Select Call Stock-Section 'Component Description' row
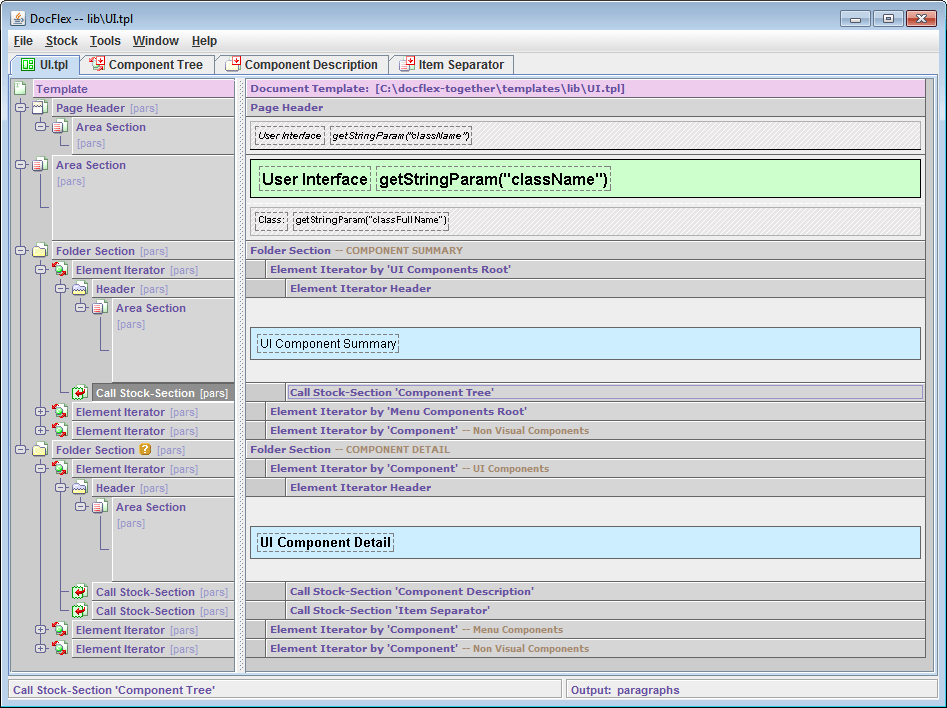Screen dimensions: 947x708 coord(411,592)
